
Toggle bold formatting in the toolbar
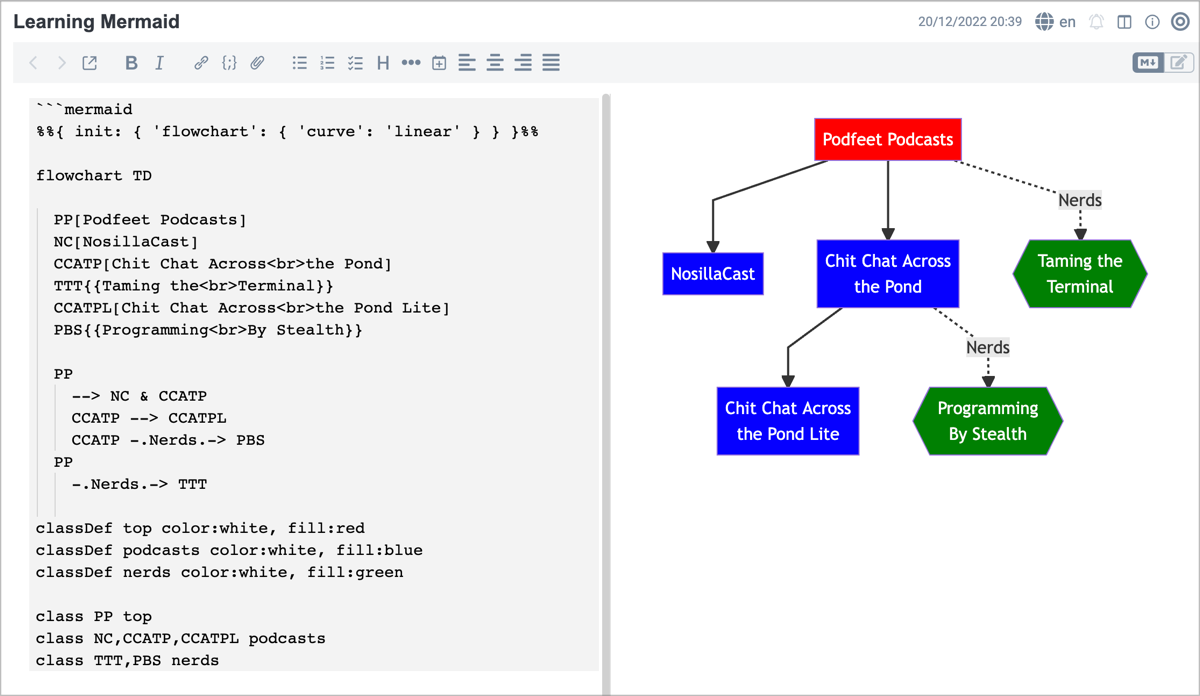click(x=131, y=63)
